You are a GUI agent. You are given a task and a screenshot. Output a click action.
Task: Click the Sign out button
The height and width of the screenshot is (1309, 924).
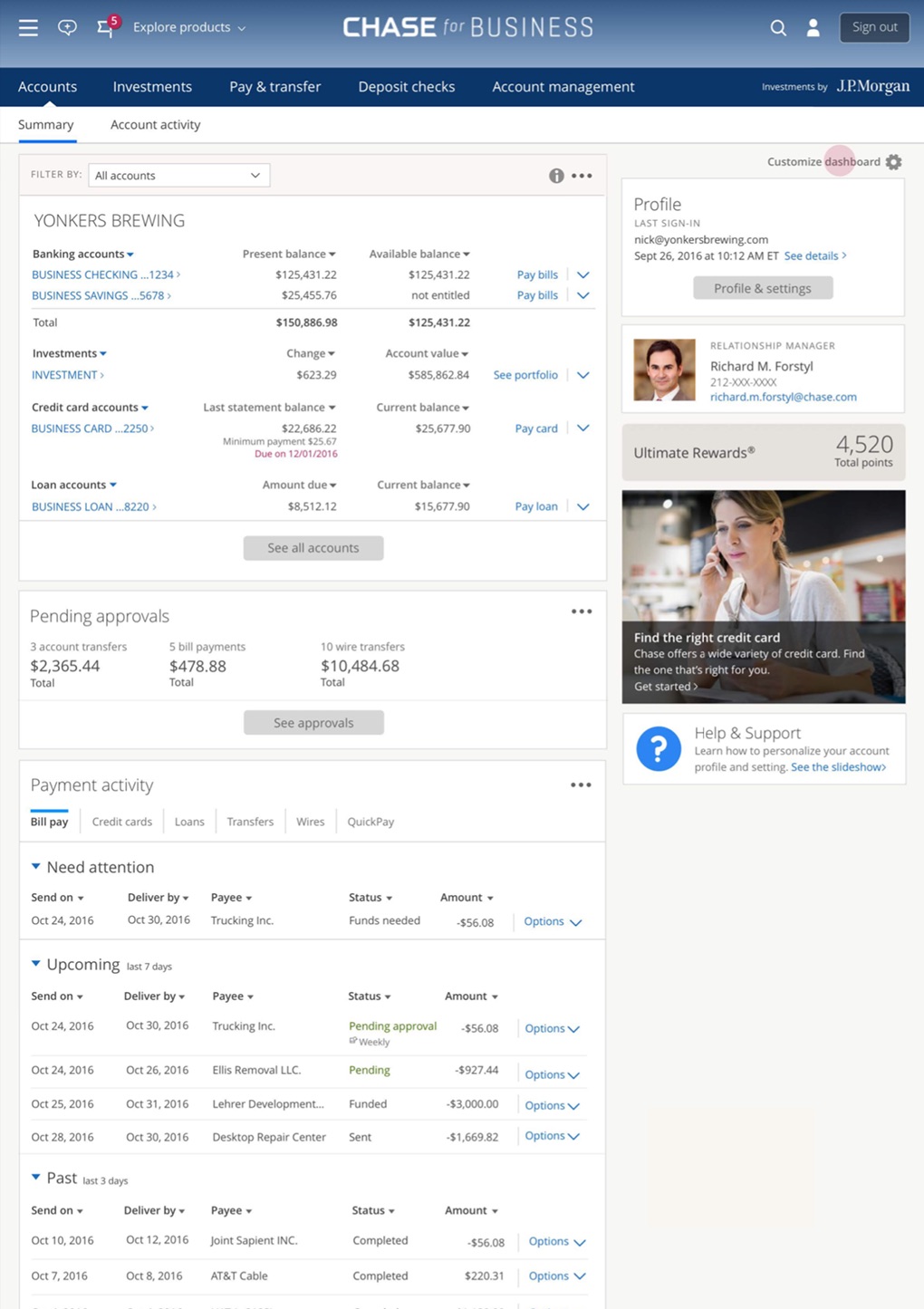[874, 27]
